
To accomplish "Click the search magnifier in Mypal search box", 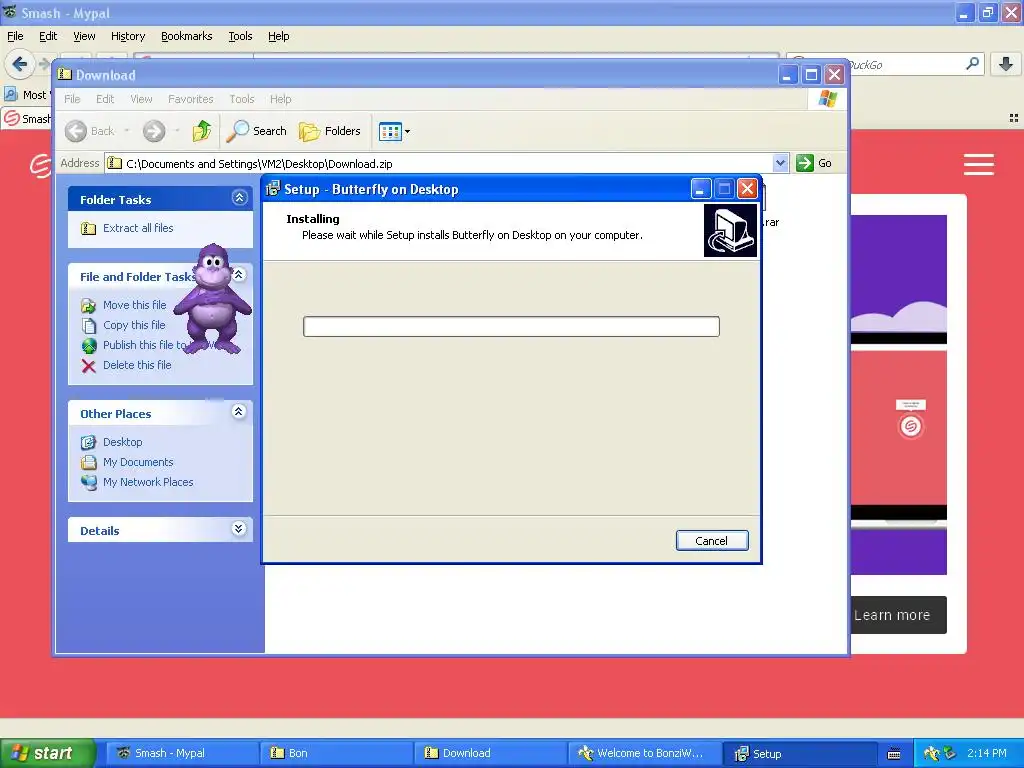I will [972, 64].
